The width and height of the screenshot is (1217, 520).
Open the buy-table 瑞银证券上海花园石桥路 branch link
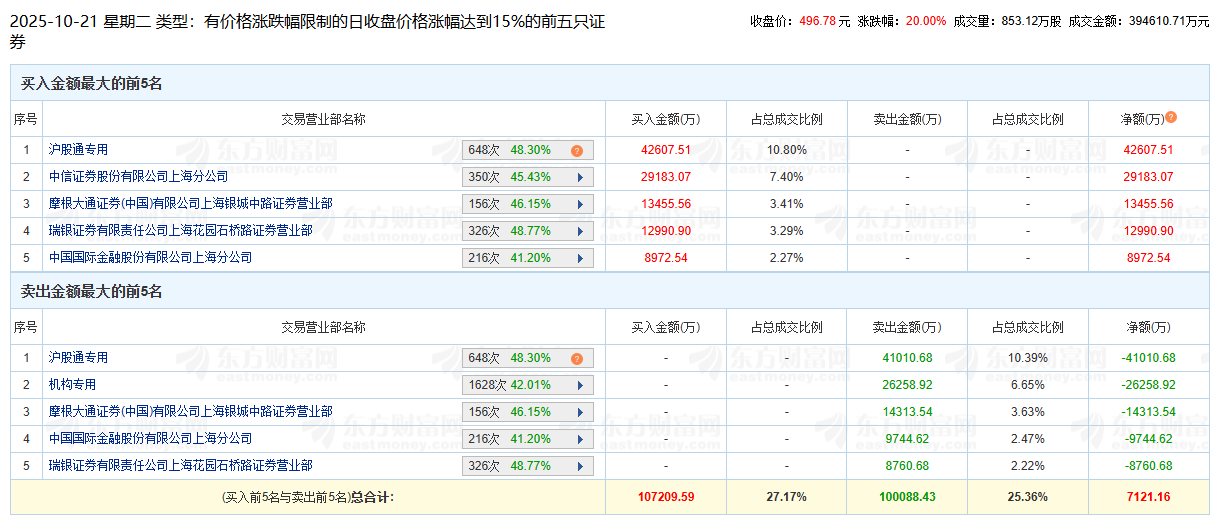(x=180, y=231)
